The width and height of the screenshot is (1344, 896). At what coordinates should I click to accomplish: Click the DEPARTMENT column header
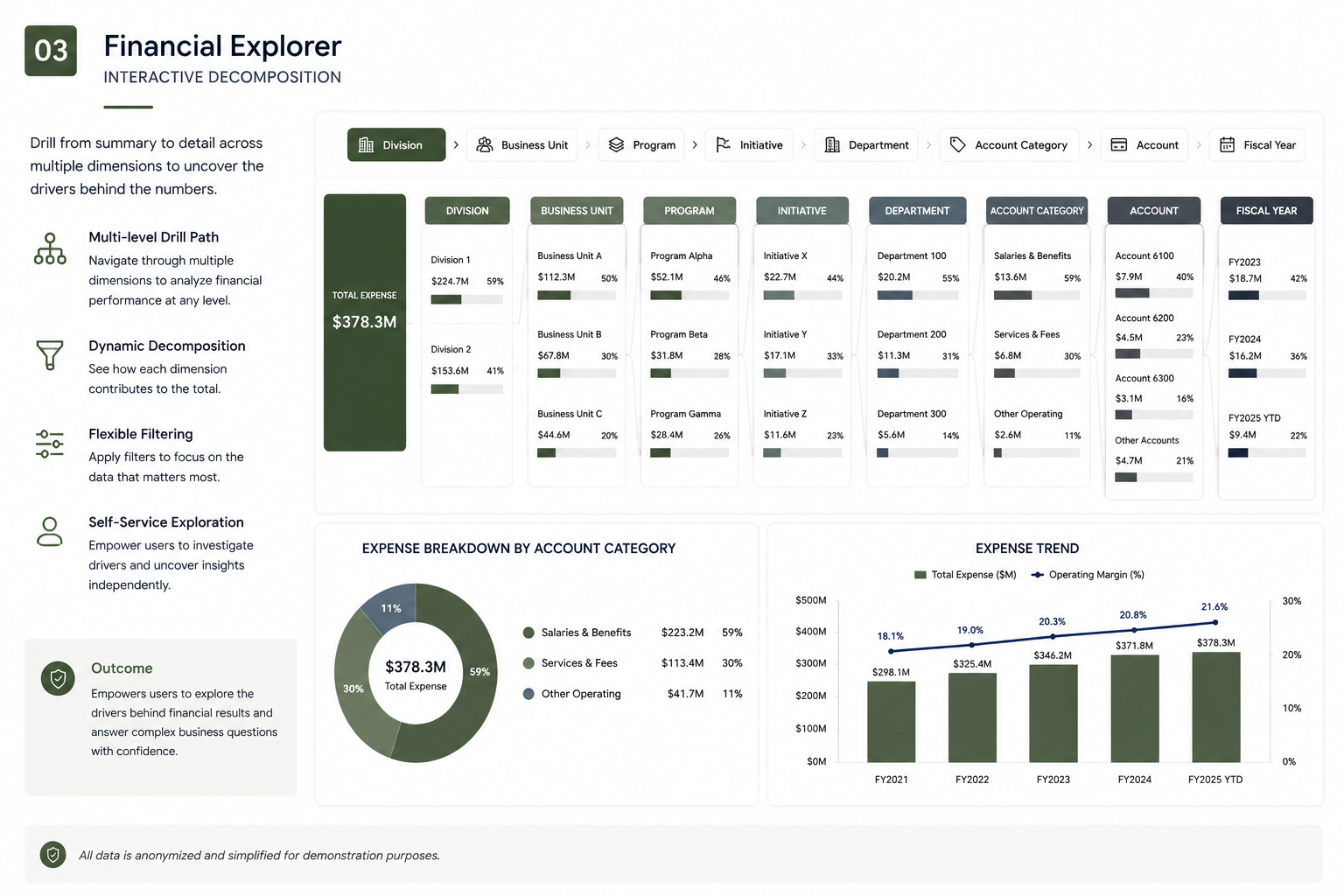pyautogui.click(x=917, y=211)
